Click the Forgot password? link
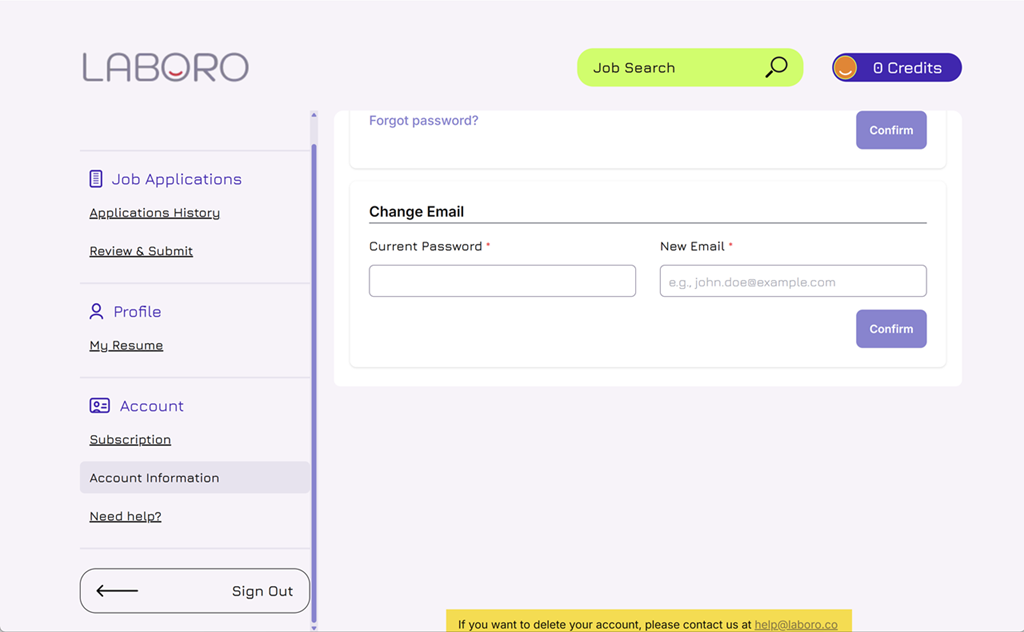 point(423,121)
